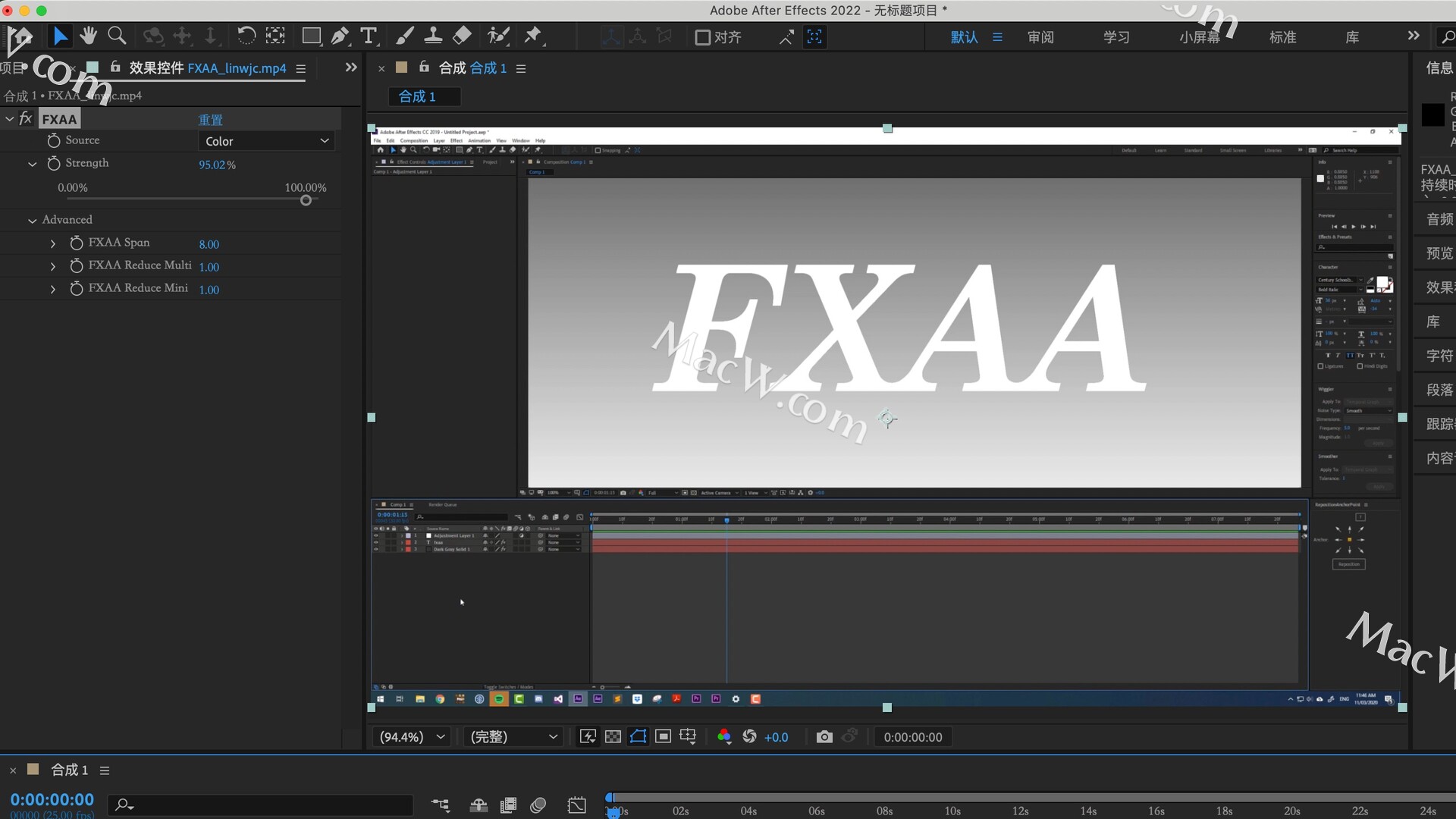This screenshot has height=819, width=1456.
Task: Toggle the FXAA Reduce Mini stopwatch
Action: click(x=77, y=288)
